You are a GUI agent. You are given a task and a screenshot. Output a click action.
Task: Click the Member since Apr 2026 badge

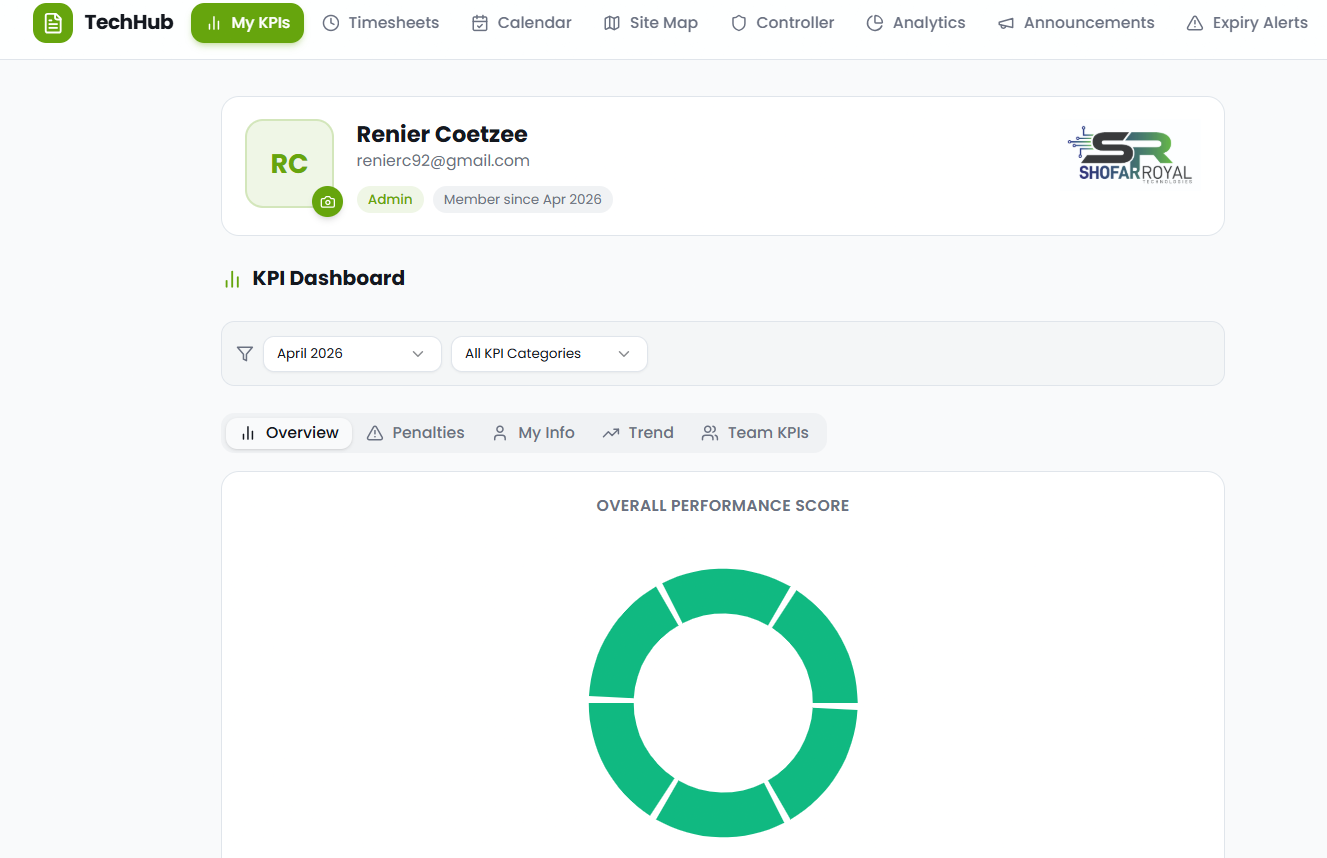click(x=523, y=199)
